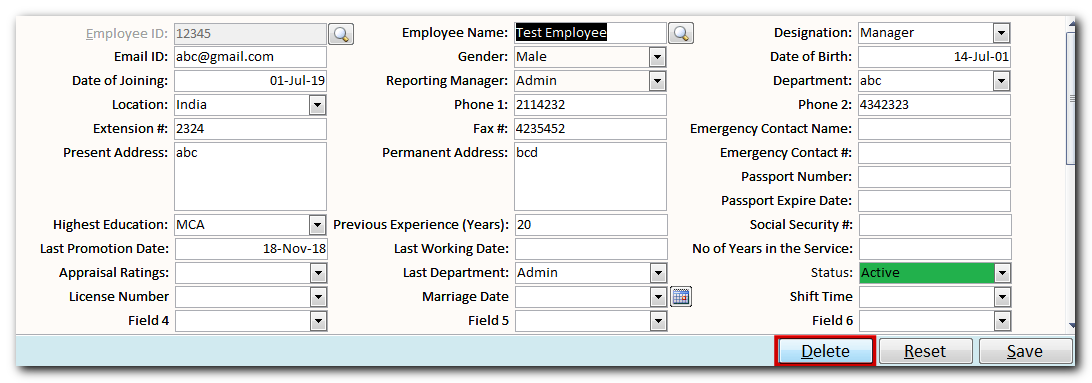Viewport: 1092px width, 383px height.
Task: Focus the No of Years in Service field
Action: tap(935, 249)
